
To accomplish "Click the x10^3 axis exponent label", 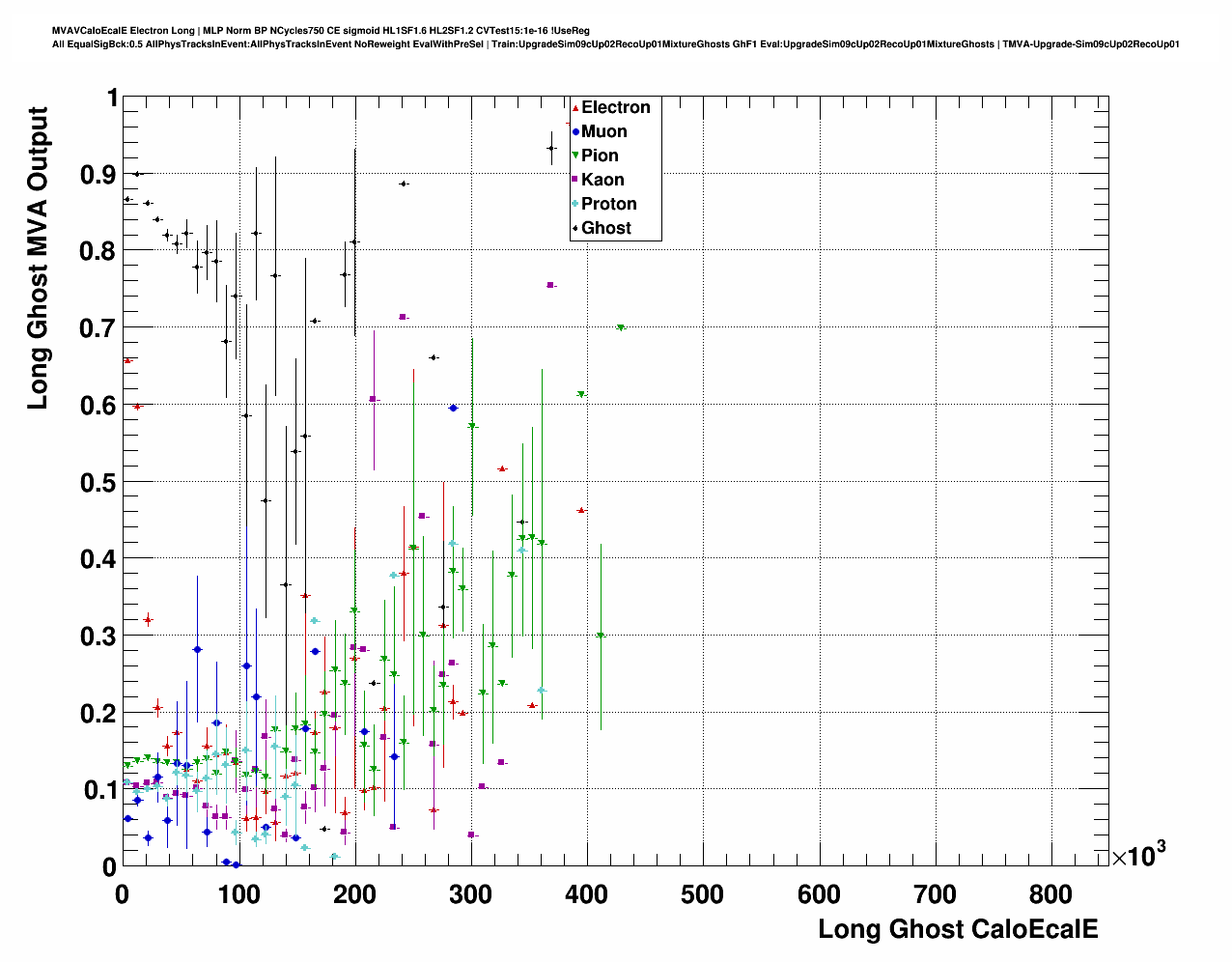I will click(x=1137, y=855).
